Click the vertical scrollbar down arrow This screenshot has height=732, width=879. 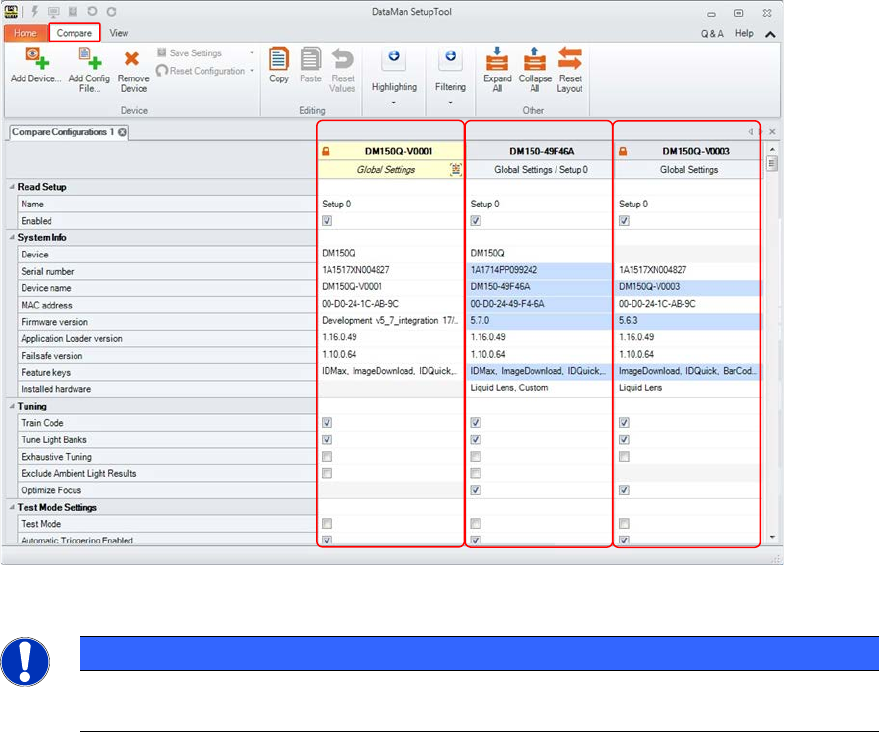click(x=772, y=538)
